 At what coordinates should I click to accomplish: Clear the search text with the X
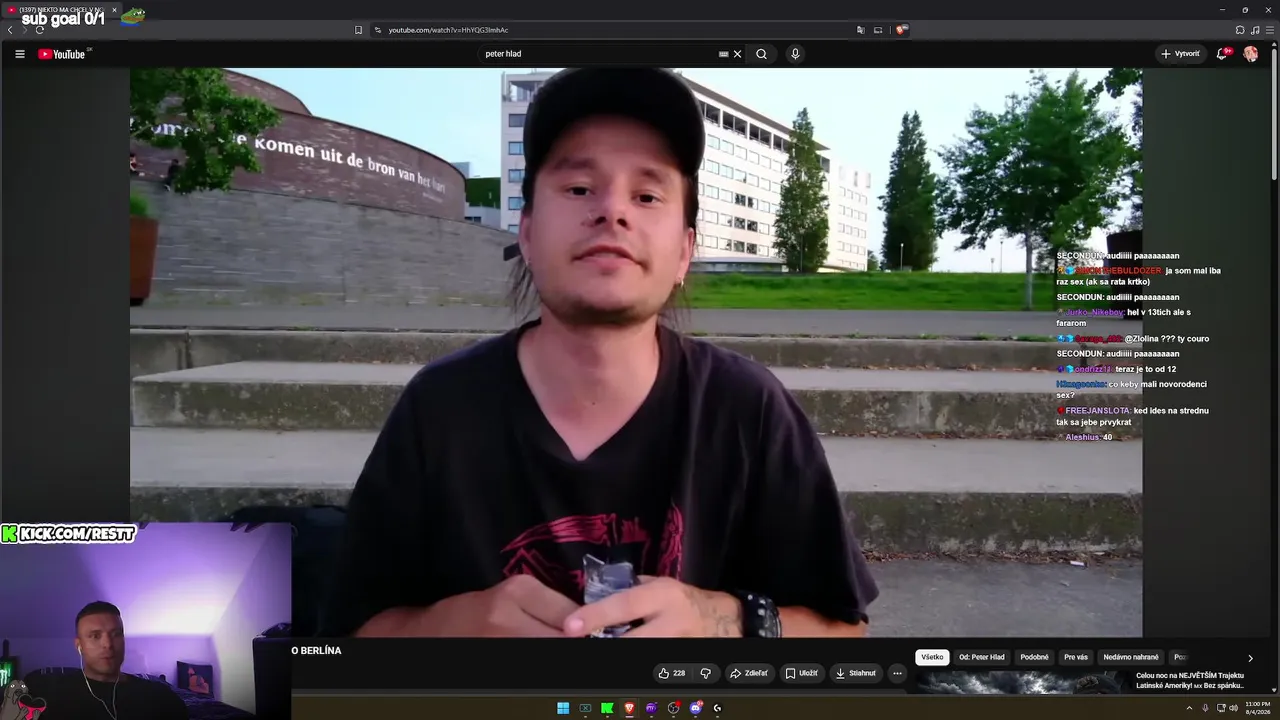[738, 54]
